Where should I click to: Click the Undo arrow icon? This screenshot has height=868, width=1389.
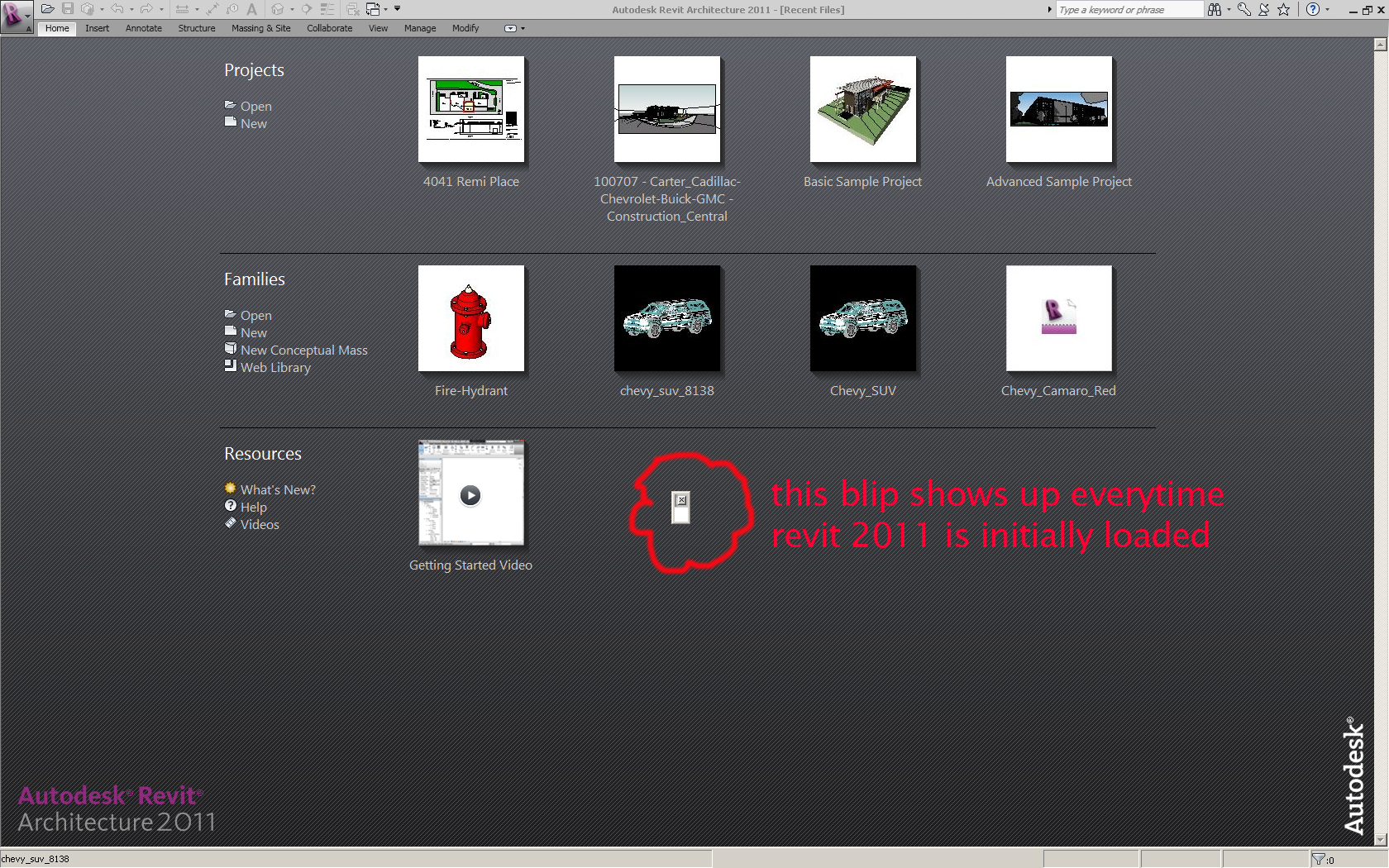click(117, 9)
